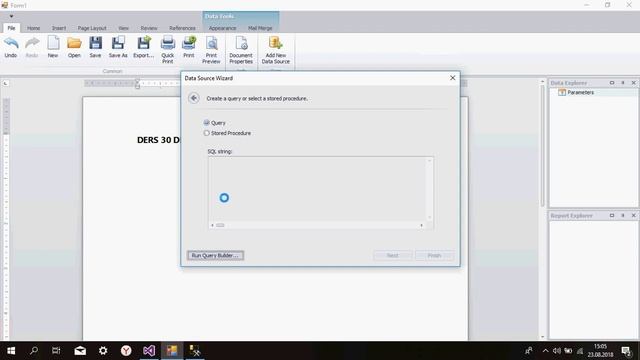Screen dimensions: 640x360
Task: Show hidden system tray icons
Action: tap(545, 351)
